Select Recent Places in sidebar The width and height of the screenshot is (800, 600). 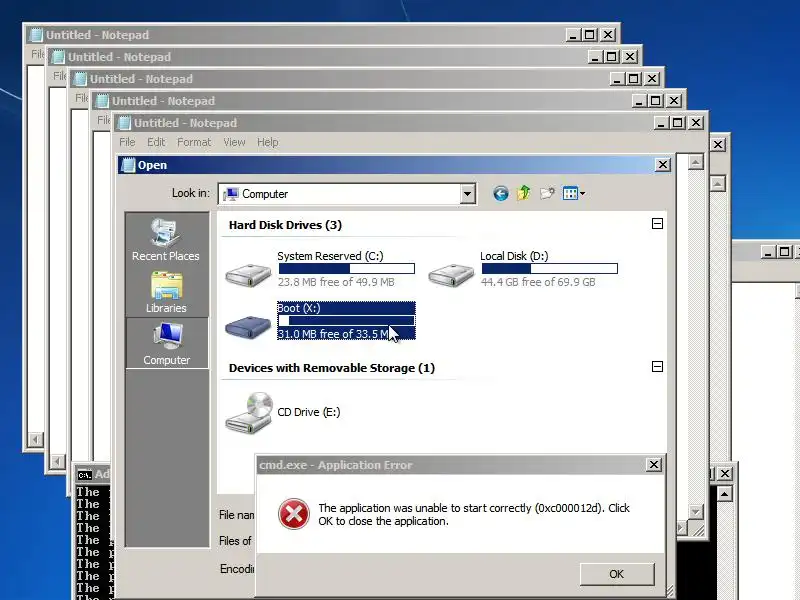point(166,240)
